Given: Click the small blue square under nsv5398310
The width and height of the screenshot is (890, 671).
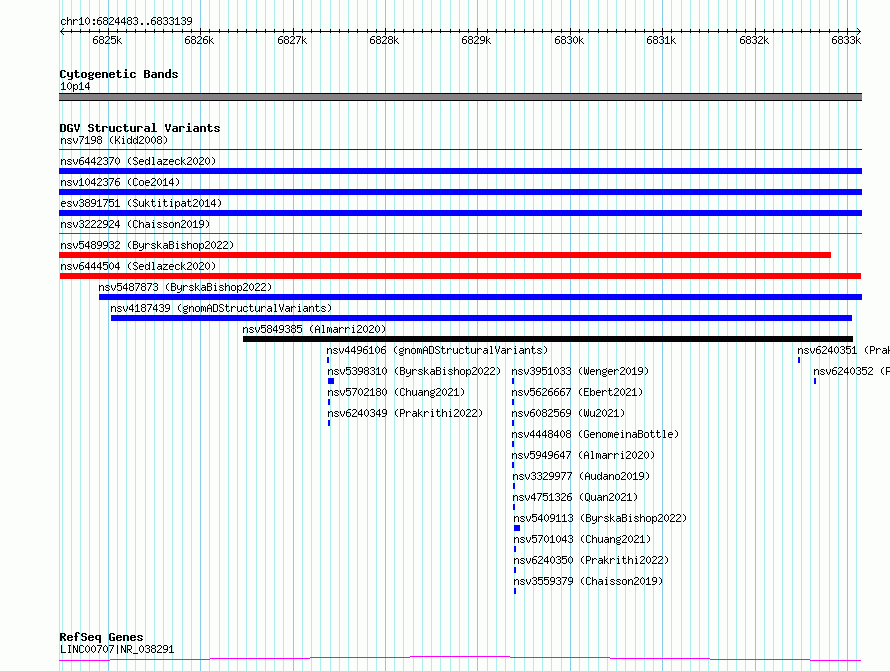Looking at the screenshot, I should (331, 381).
